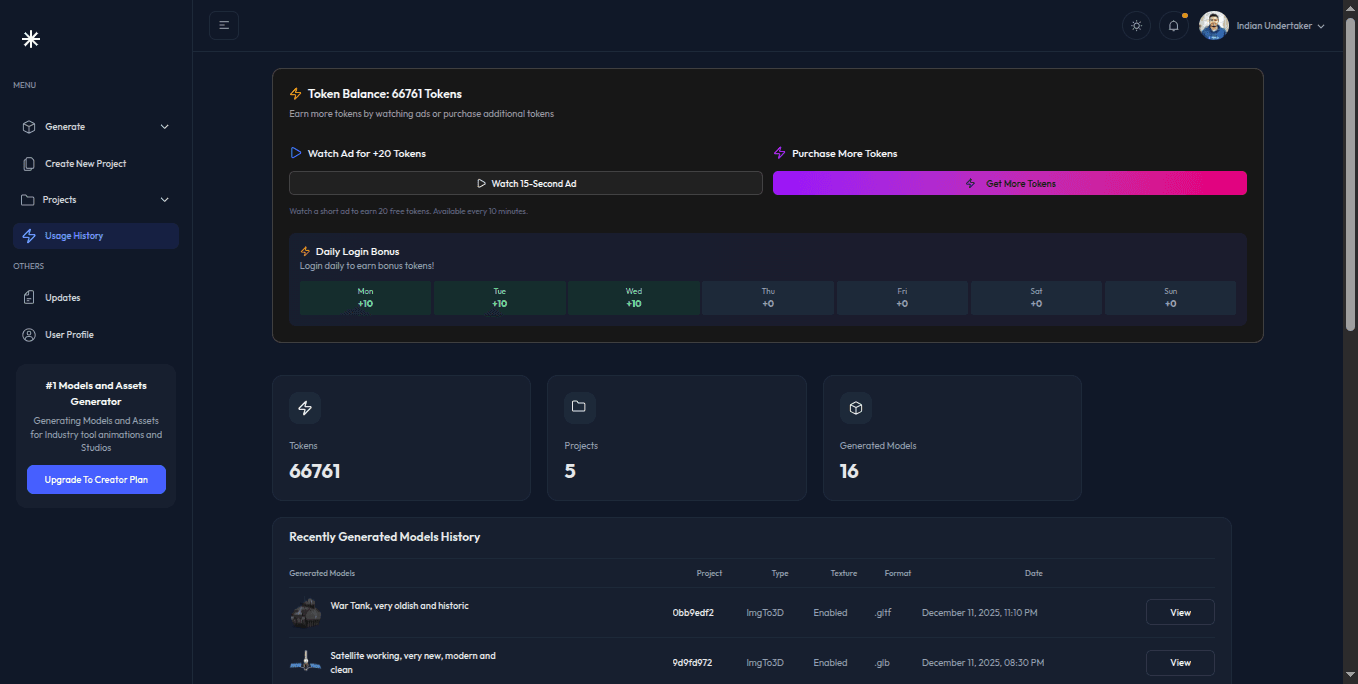Toggle light mode with the sun icon
The height and width of the screenshot is (684, 1358).
click(x=1136, y=26)
